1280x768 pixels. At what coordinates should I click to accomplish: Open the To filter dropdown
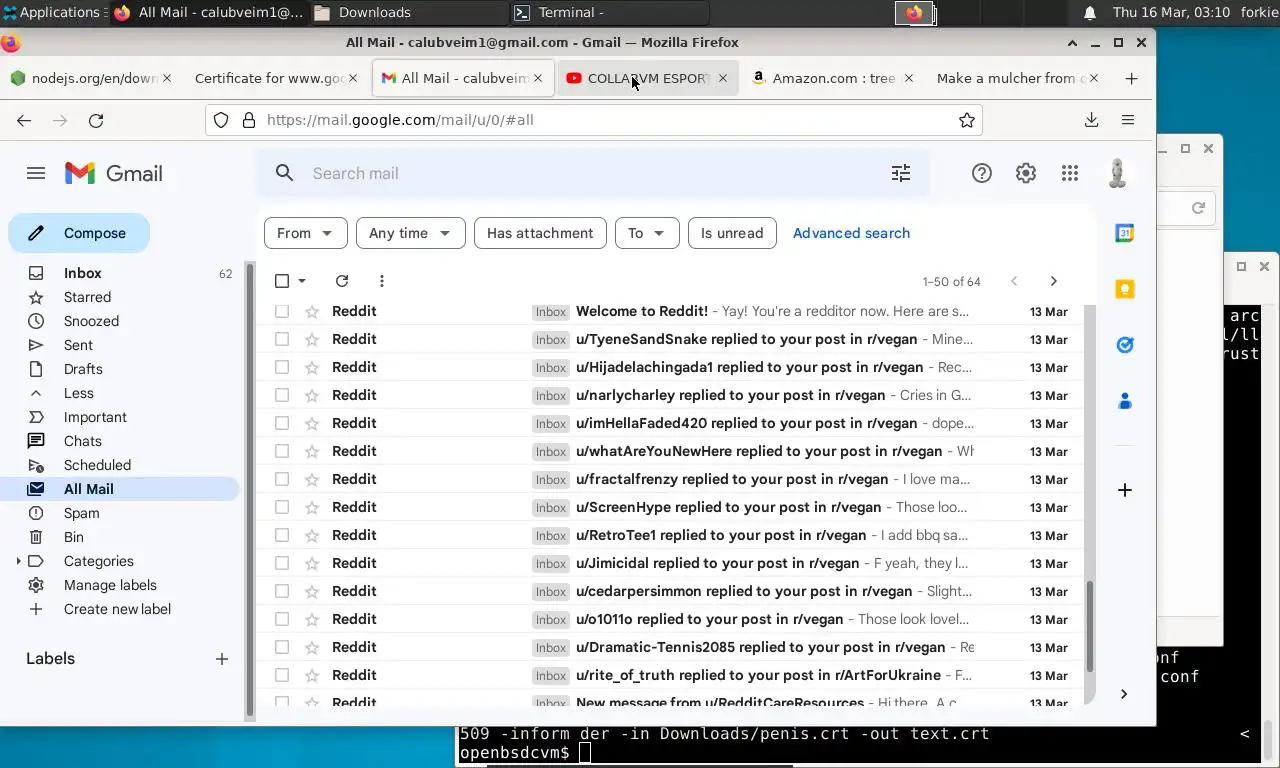pos(647,233)
